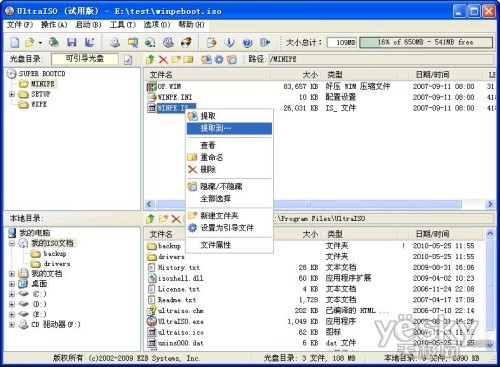
Task: Click the New folder icon in the local pane toolbar
Action: click(163, 219)
